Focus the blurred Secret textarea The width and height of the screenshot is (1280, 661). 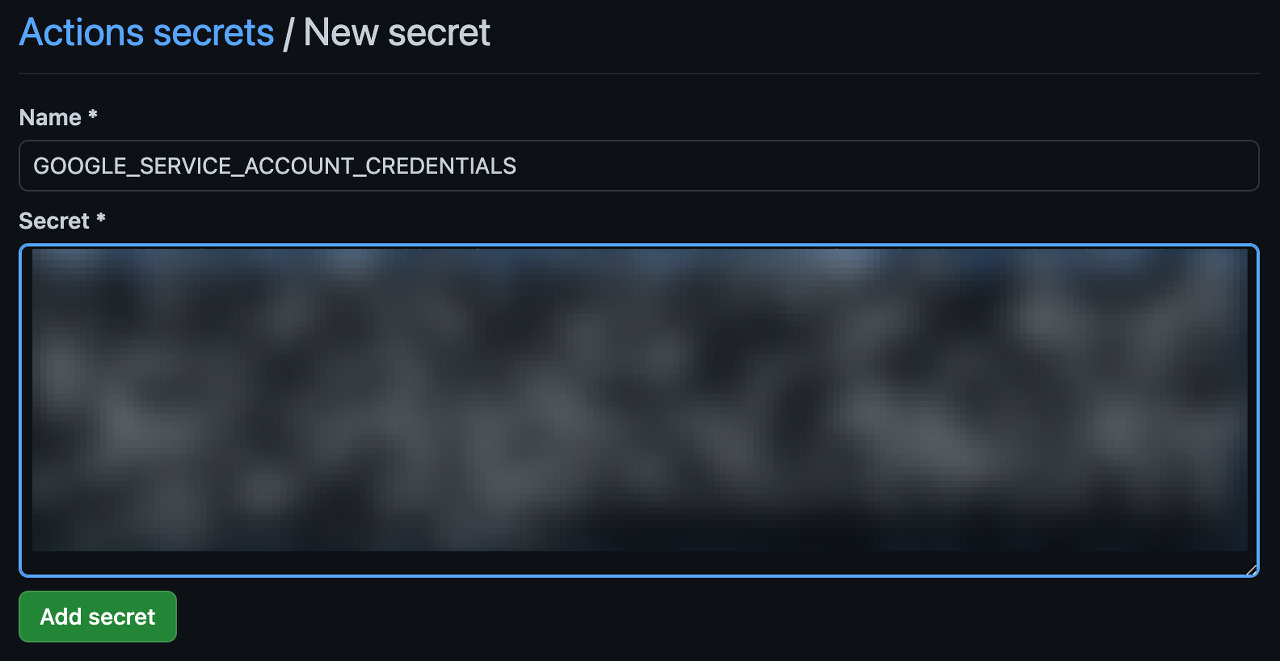tap(639, 410)
